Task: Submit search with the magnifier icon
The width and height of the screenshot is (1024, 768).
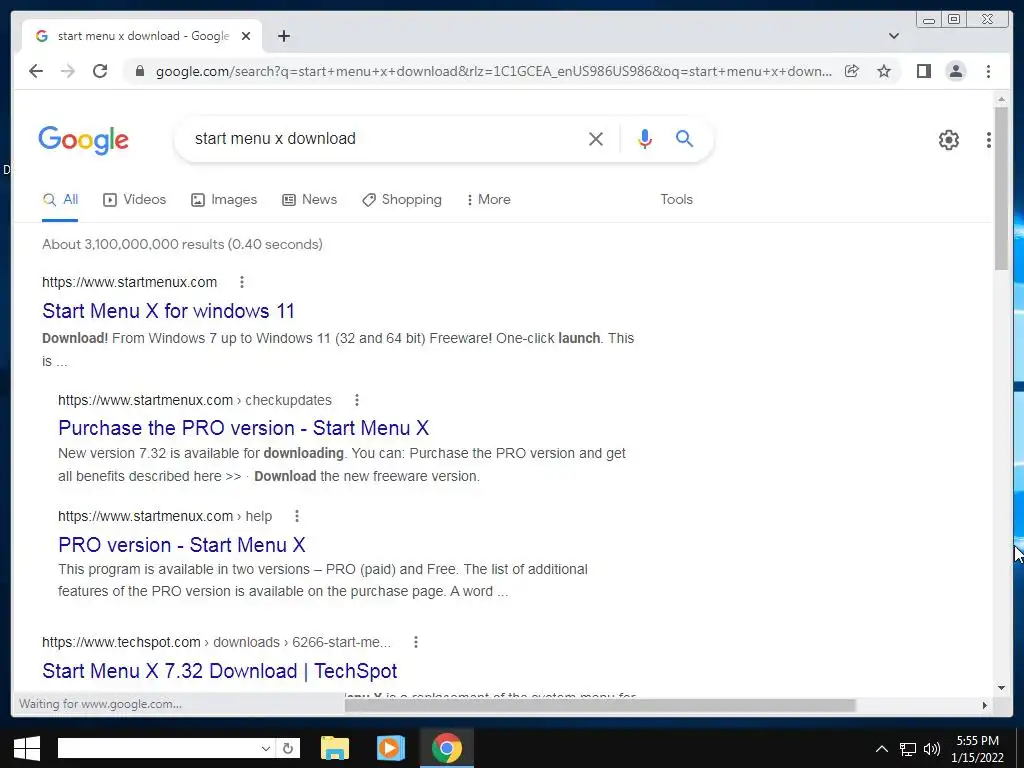Action: [x=684, y=138]
